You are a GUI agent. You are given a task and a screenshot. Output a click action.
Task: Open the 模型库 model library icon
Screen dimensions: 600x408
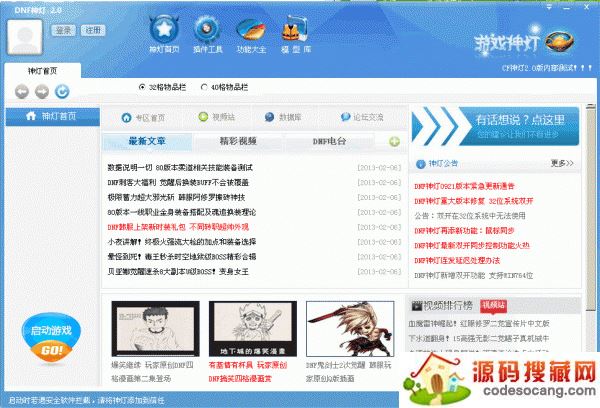292,32
